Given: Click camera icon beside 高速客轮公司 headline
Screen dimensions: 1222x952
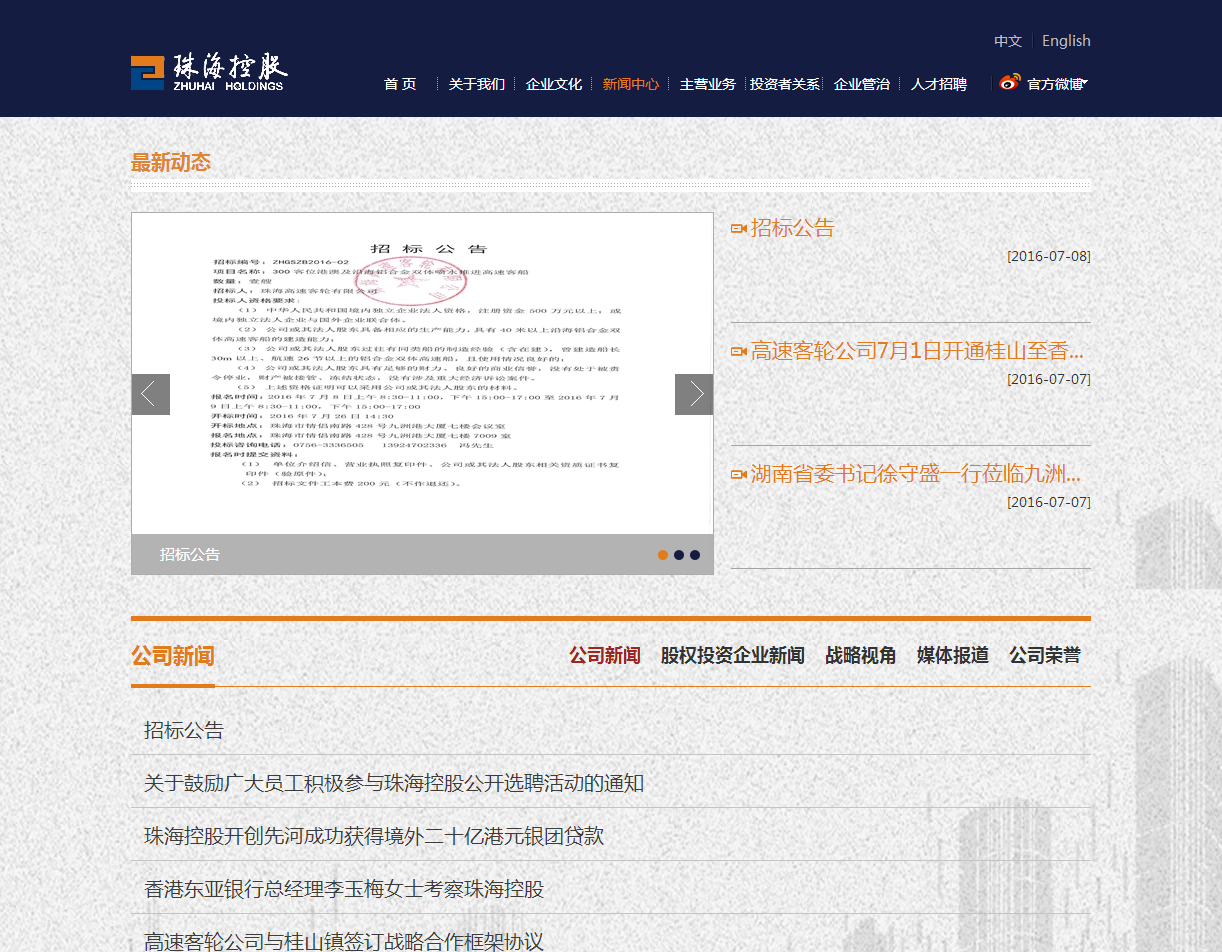Looking at the screenshot, I should pyautogui.click(x=739, y=352).
